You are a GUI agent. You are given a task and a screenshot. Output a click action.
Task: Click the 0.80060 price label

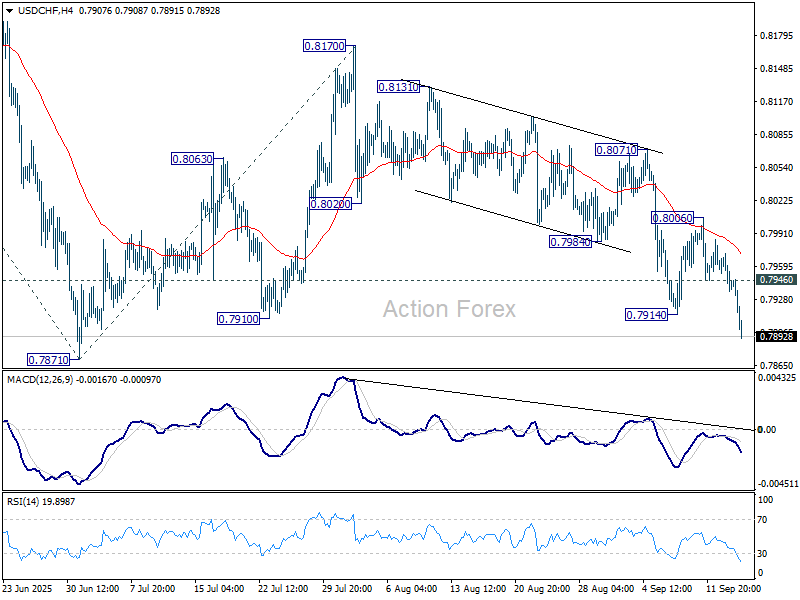click(674, 217)
